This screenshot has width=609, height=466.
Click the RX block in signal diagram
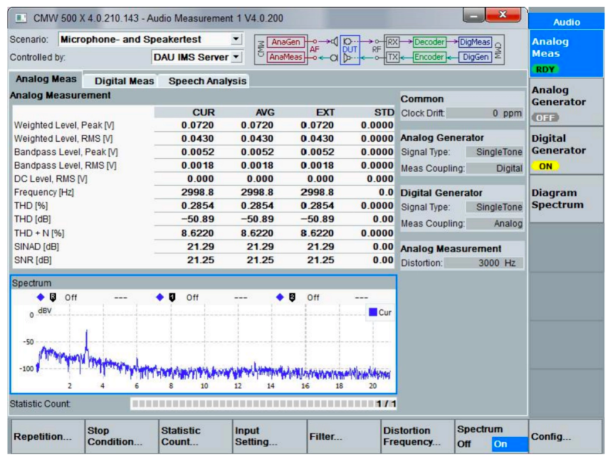(x=392, y=42)
